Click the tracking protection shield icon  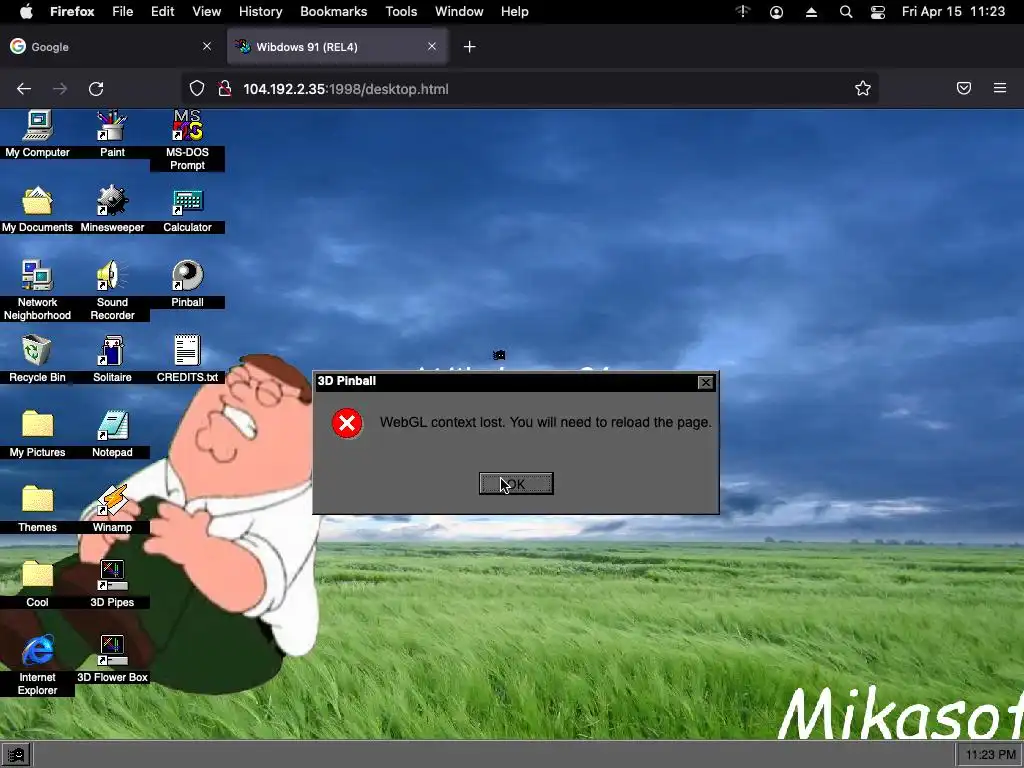click(x=197, y=88)
